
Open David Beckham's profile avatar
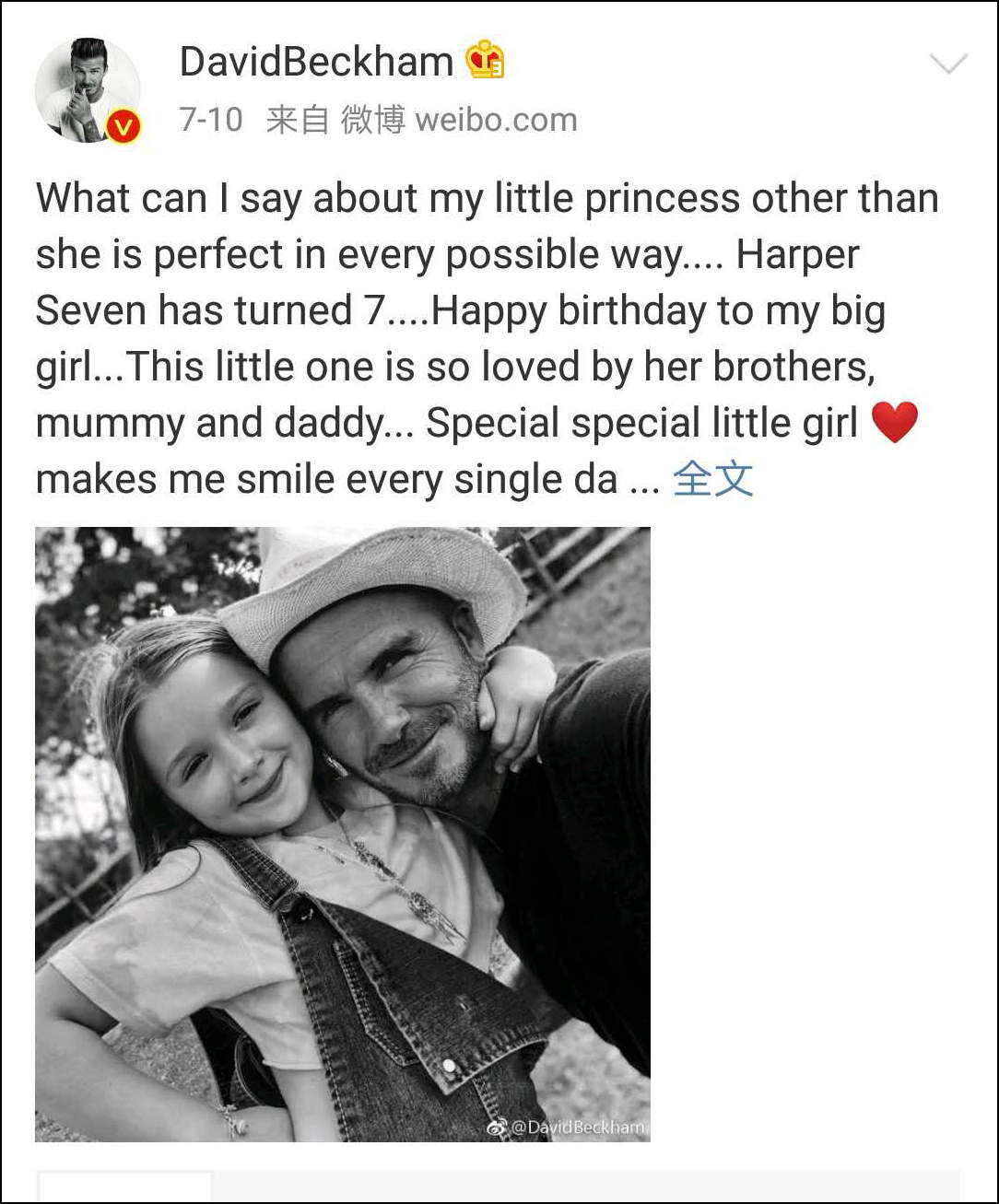(x=87, y=90)
